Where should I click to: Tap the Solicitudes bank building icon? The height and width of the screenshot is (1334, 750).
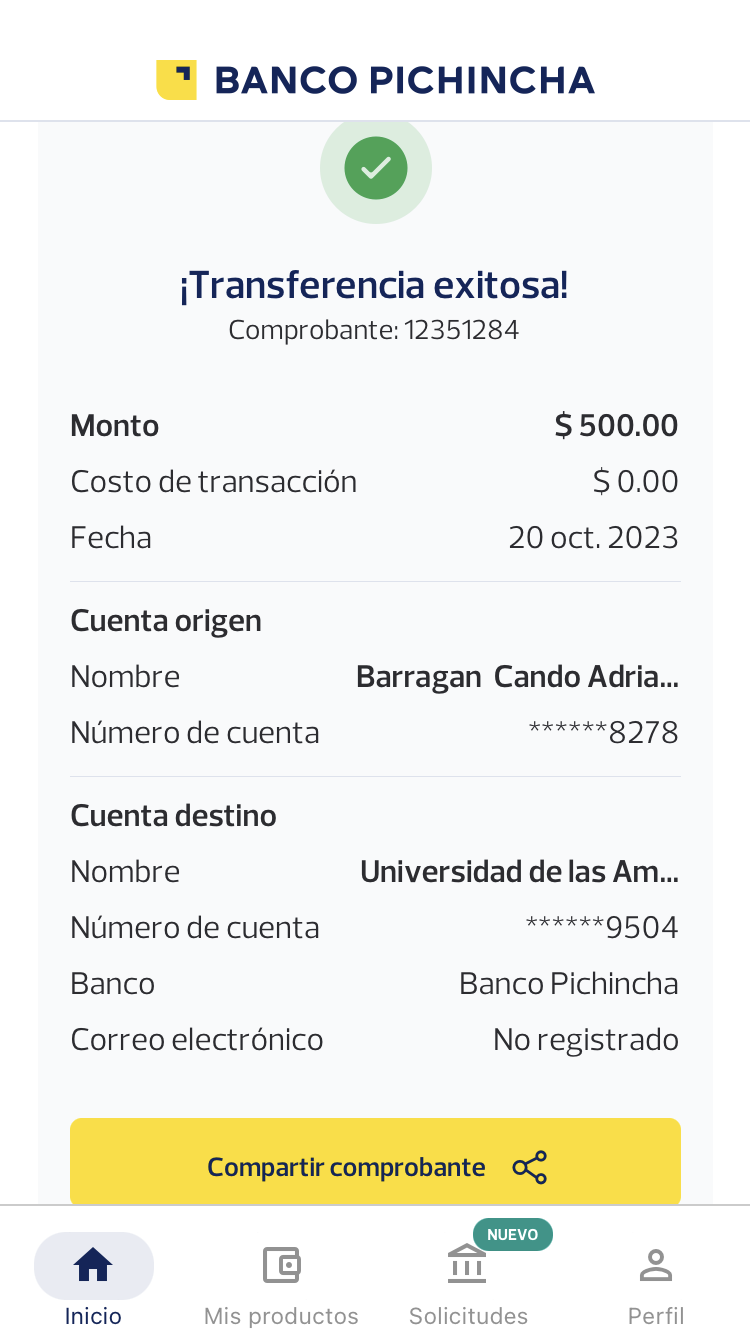[x=467, y=1264]
